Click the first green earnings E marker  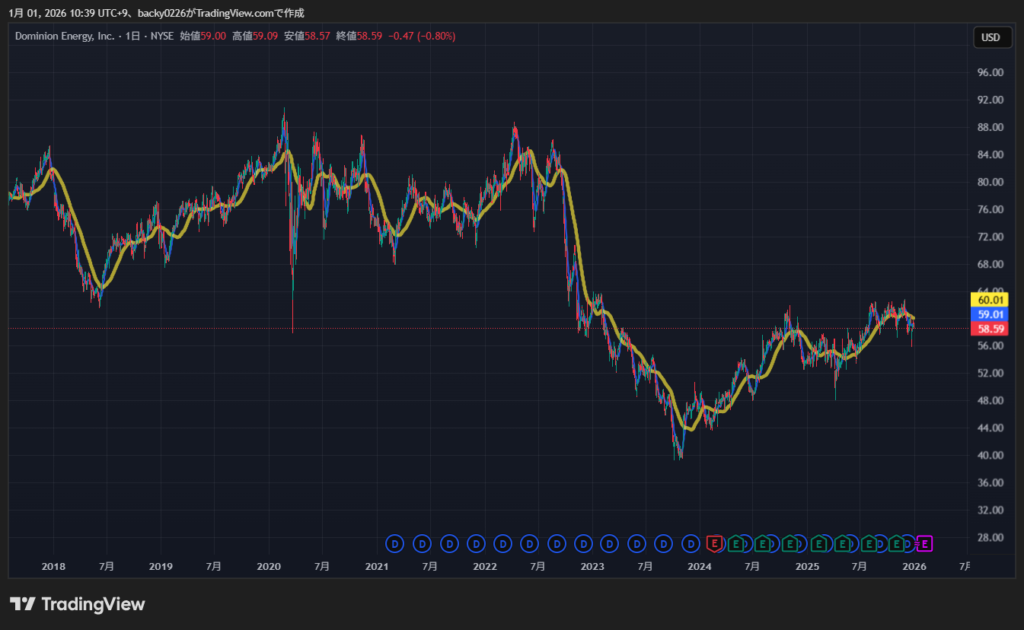[x=735, y=543]
